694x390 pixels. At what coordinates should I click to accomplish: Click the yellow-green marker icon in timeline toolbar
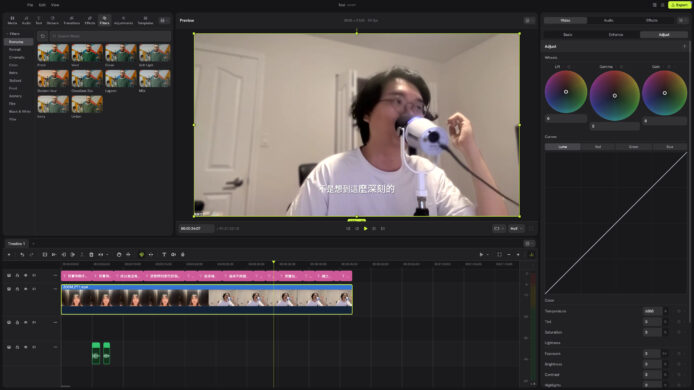pyautogui.click(x=142, y=255)
